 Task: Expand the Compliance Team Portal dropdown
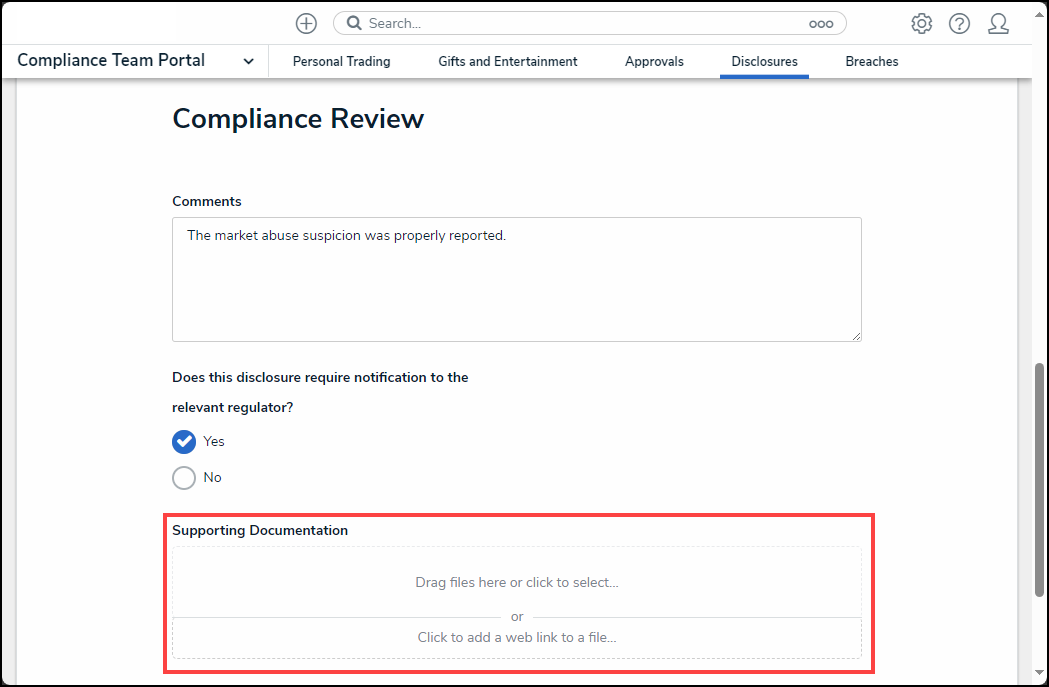pos(248,61)
